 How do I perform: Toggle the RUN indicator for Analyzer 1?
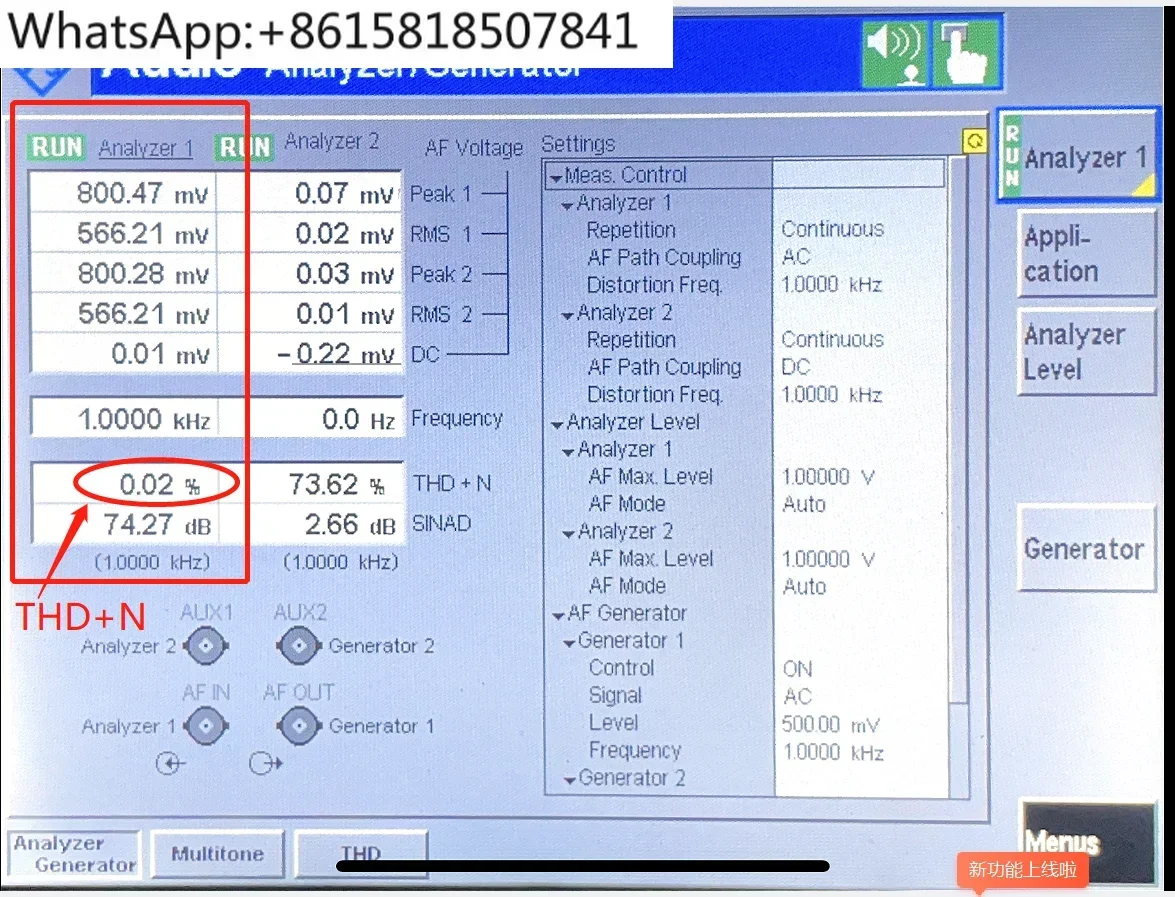click(56, 147)
